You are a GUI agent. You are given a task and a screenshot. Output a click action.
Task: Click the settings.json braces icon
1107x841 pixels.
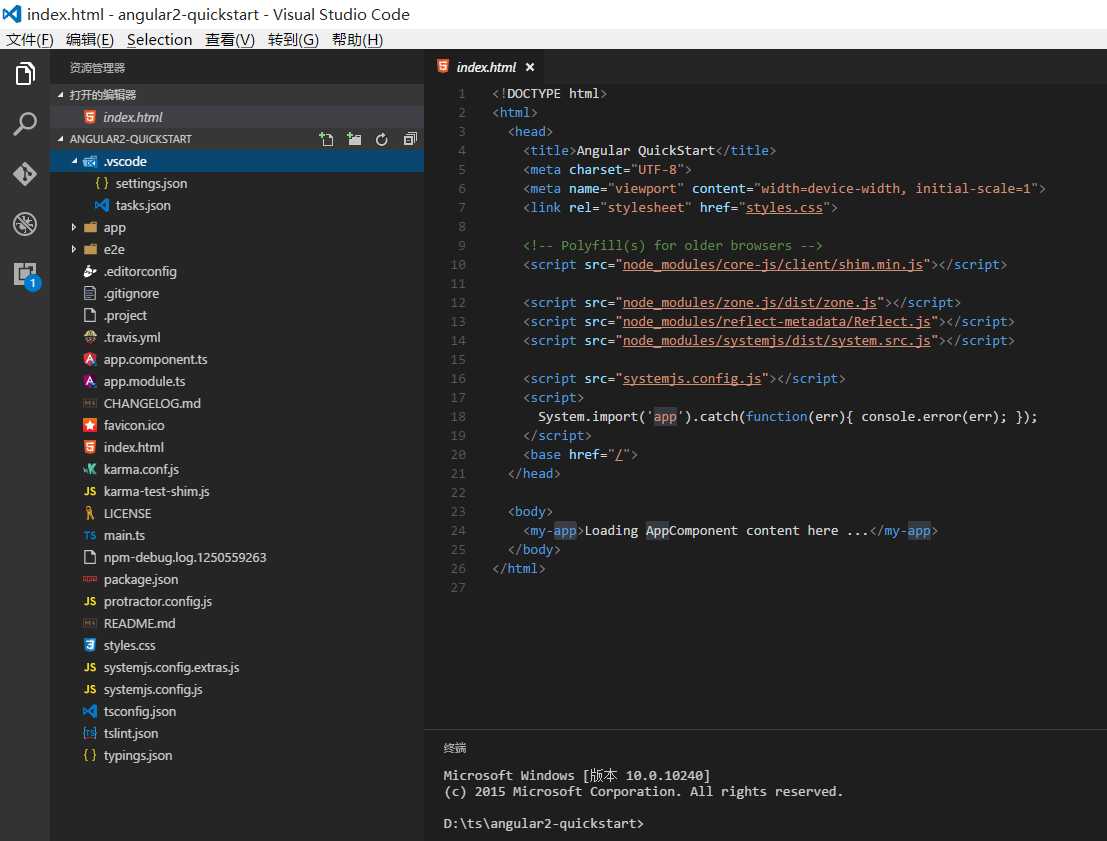(x=102, y=183)
